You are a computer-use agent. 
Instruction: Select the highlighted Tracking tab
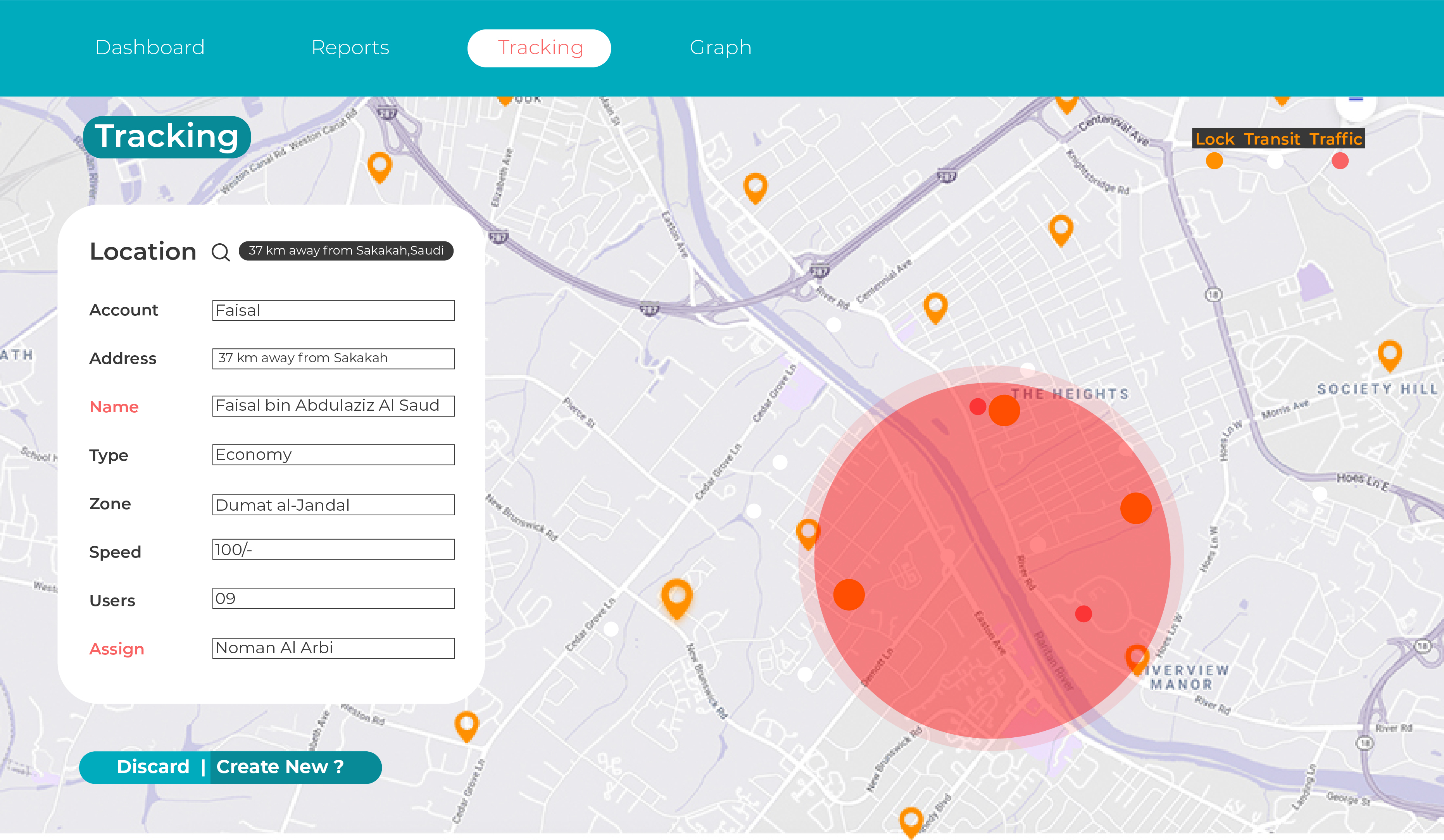[x=539, y=48]
